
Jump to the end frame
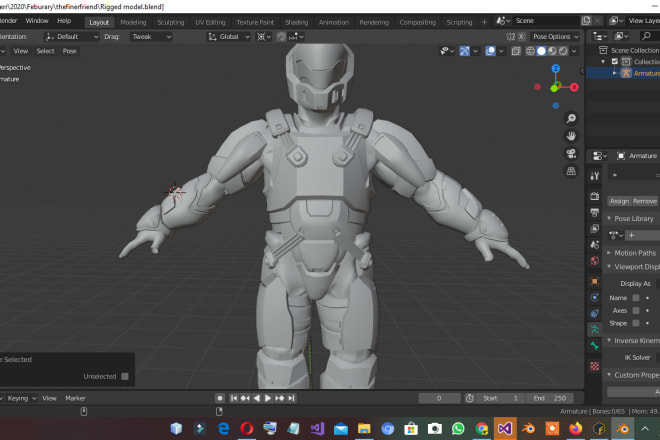291,398
